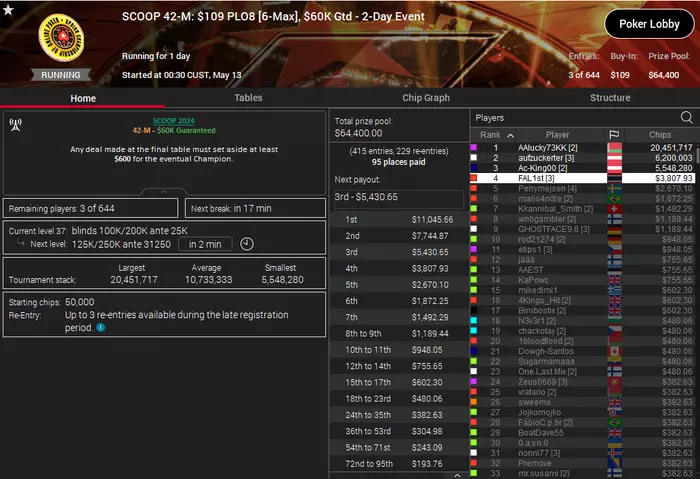Click Next break: in 17 min
Viewport: 700px width, 479px height.
pyautogui.click(x=255, y=208)
